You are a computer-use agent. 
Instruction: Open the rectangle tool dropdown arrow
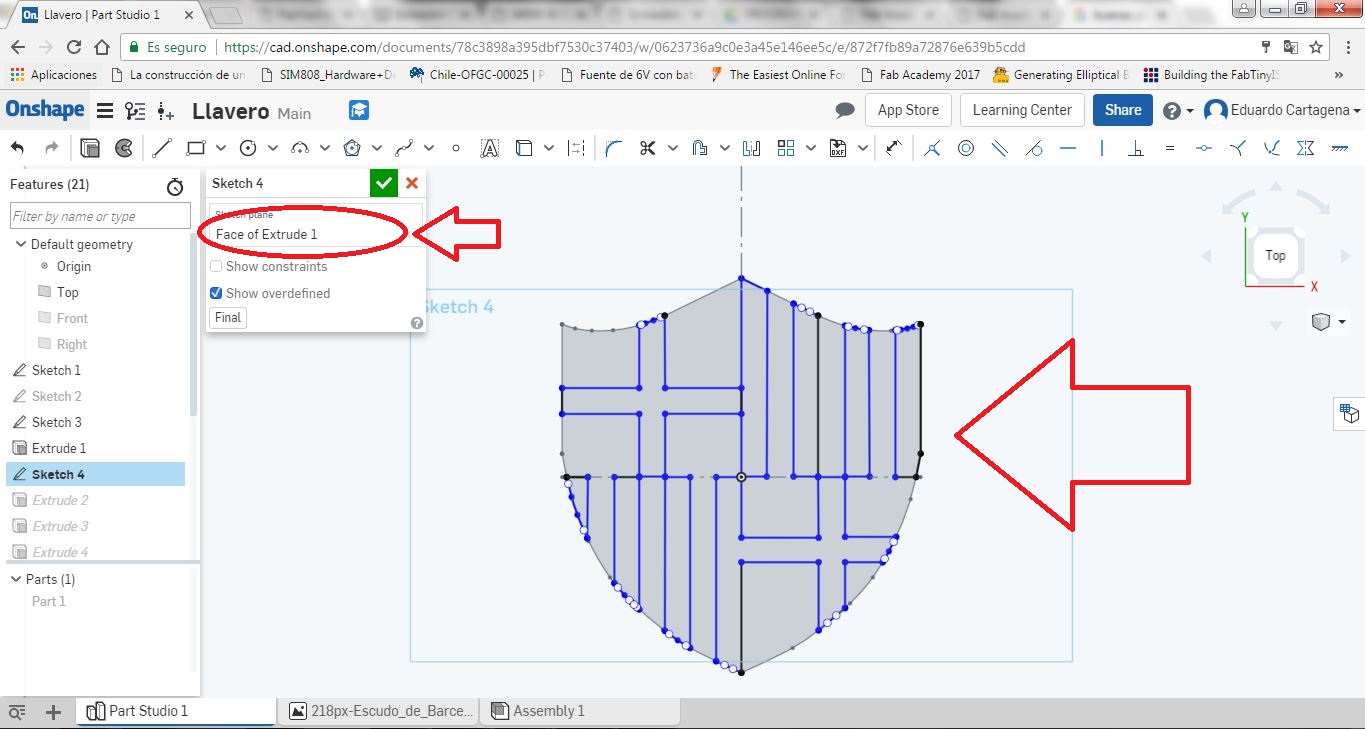point(221,148)
